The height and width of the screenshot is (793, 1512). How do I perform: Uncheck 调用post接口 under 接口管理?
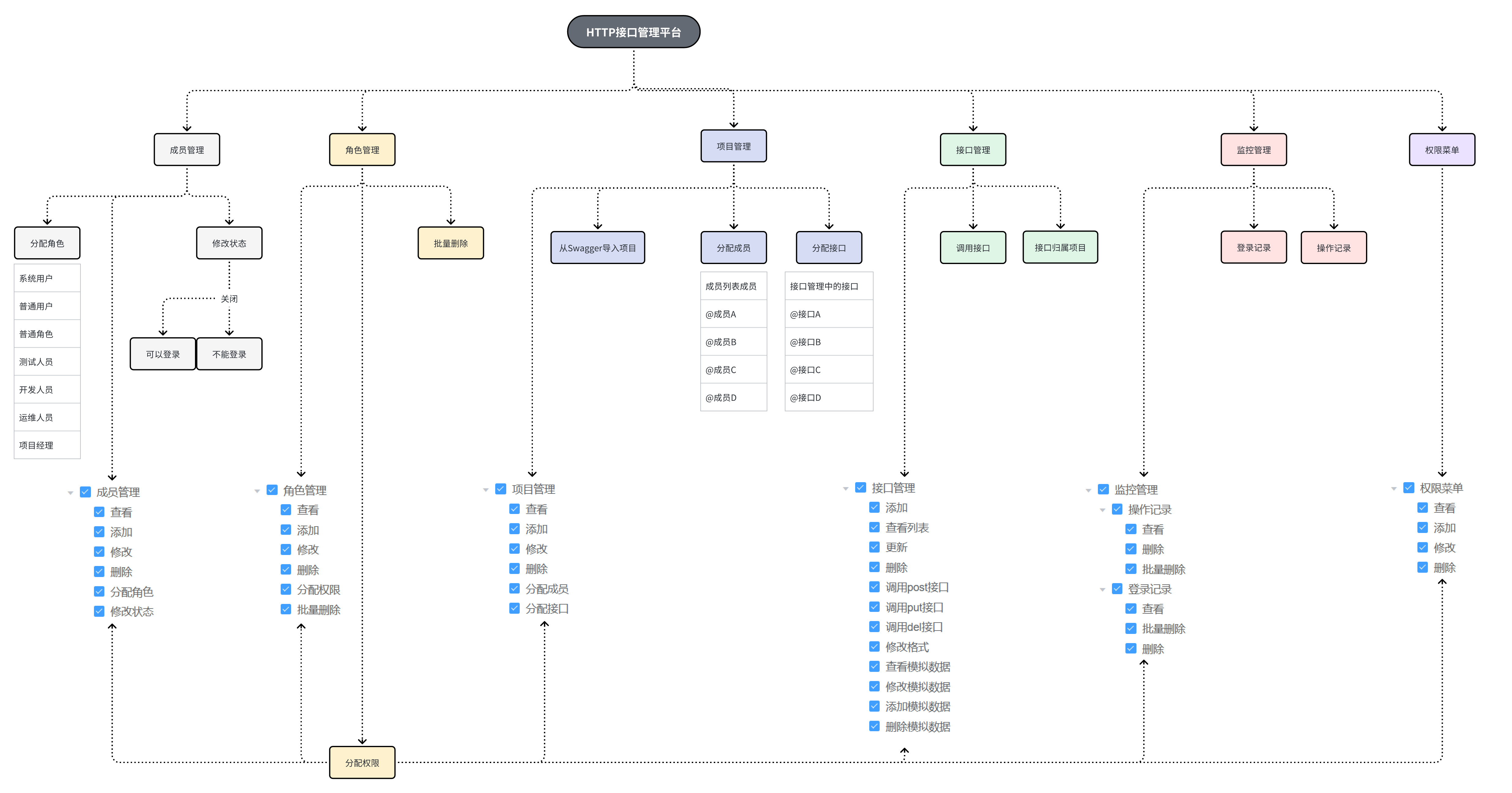[874, 586]
